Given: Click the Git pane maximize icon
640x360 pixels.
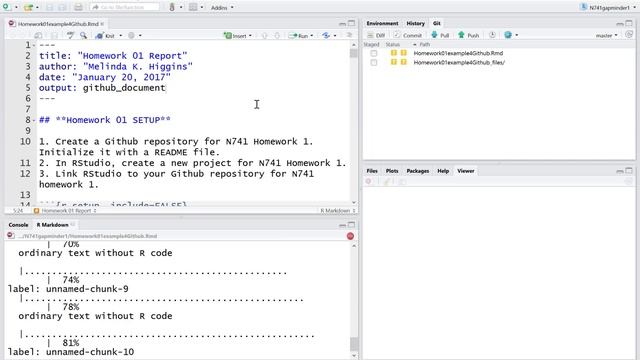Looking at the screenshot, I should 629,23.
